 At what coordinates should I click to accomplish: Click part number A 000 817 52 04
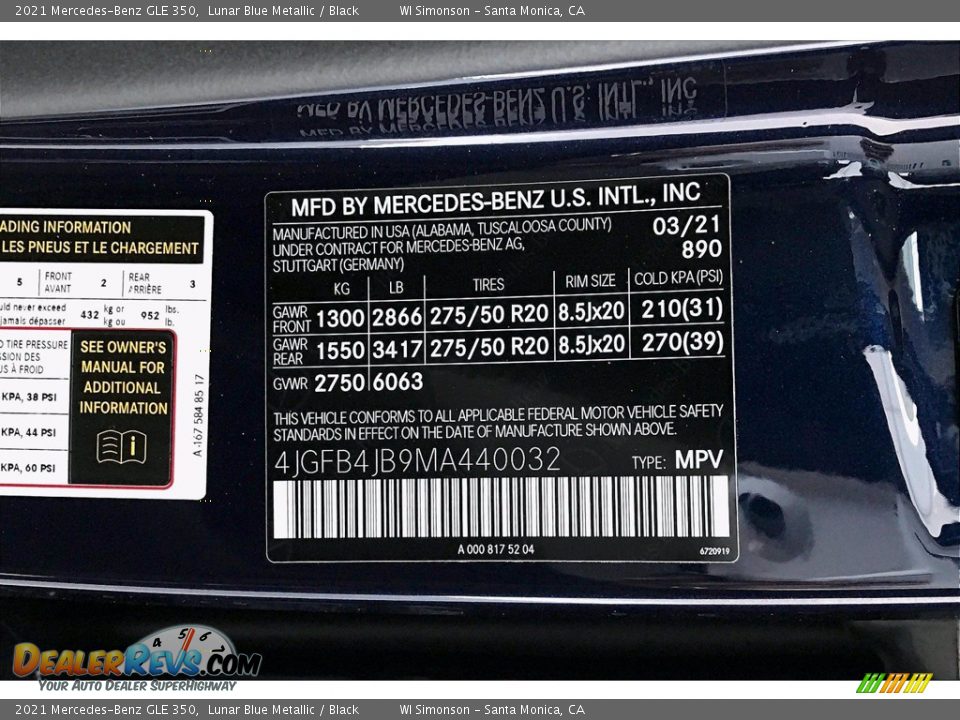point(495,549)
